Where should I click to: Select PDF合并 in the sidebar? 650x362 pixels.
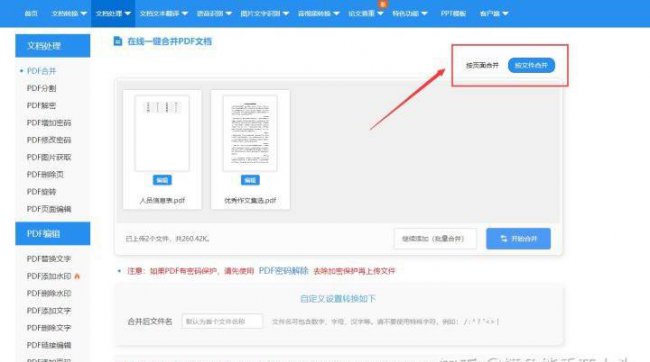pos(41,71)
